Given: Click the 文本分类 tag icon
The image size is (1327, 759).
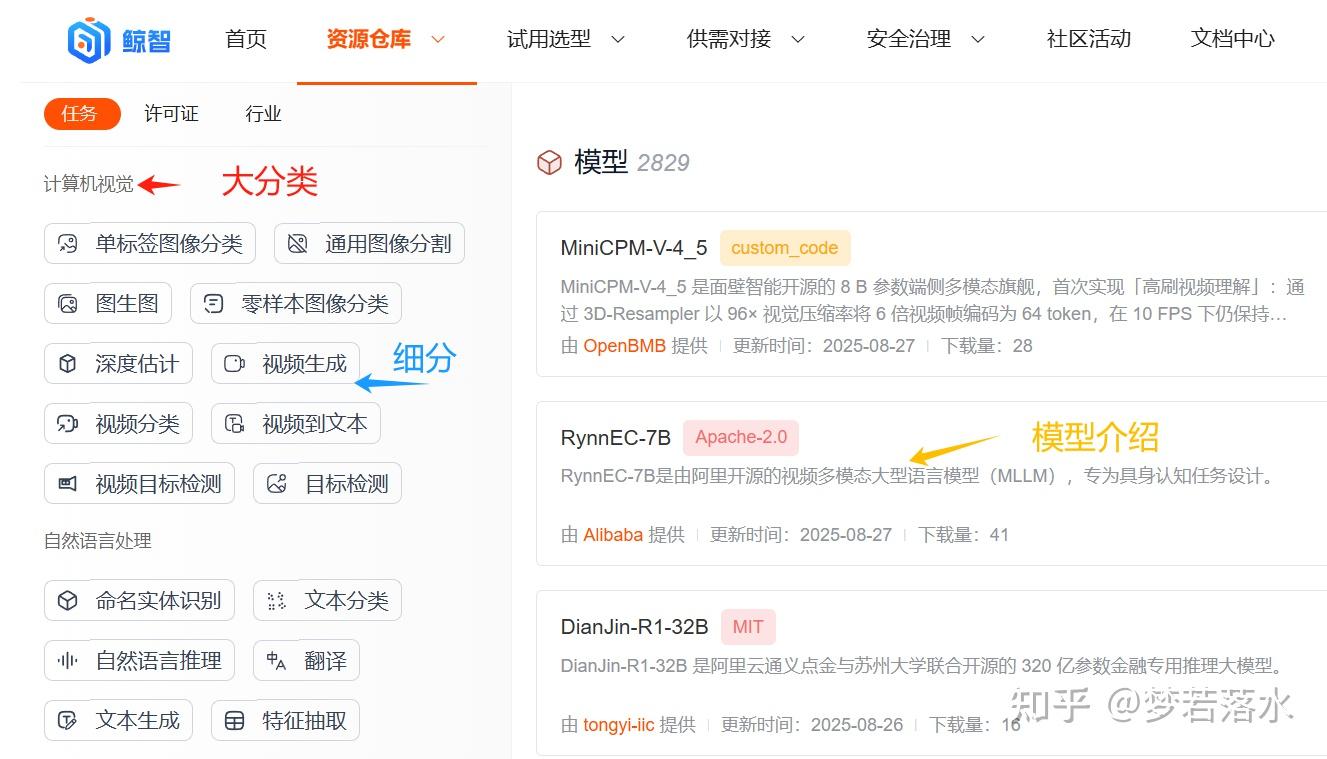Looking at the screenshot, I should pyautogui.click(x=277, y=601).
